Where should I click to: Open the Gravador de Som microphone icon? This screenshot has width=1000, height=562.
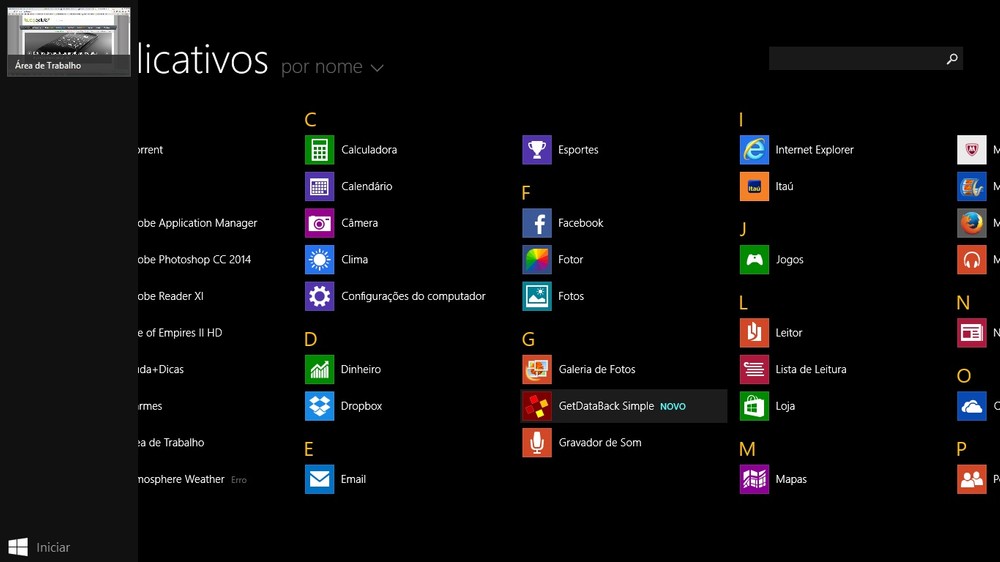[537, 442]
